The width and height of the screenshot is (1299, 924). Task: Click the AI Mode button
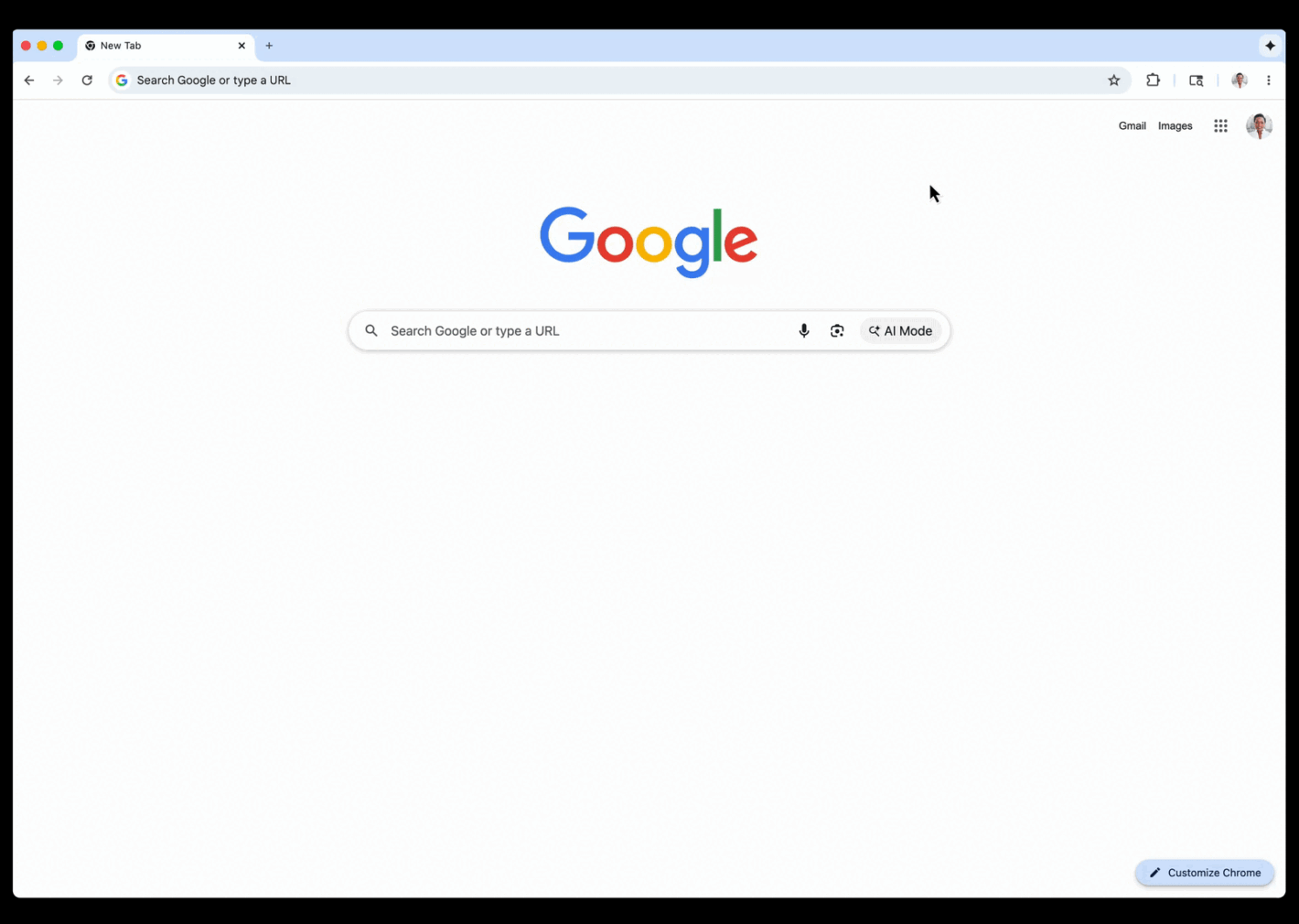click(x=900, y=331)
